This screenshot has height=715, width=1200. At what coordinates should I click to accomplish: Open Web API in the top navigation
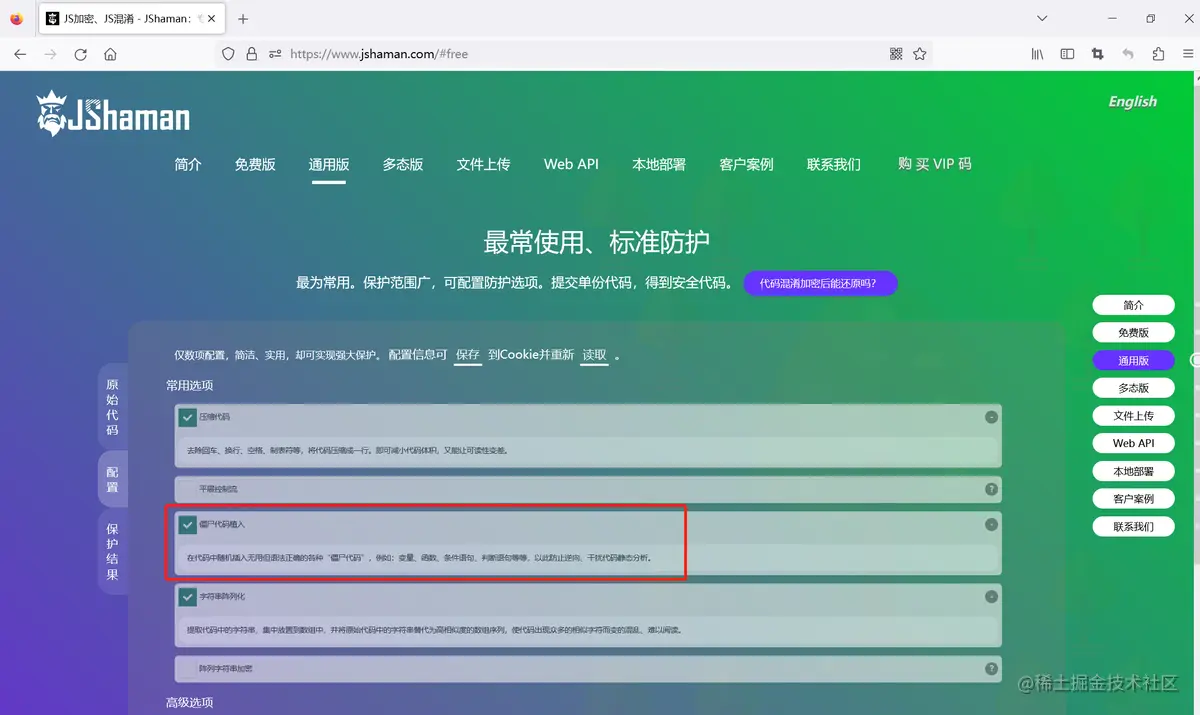571,164
